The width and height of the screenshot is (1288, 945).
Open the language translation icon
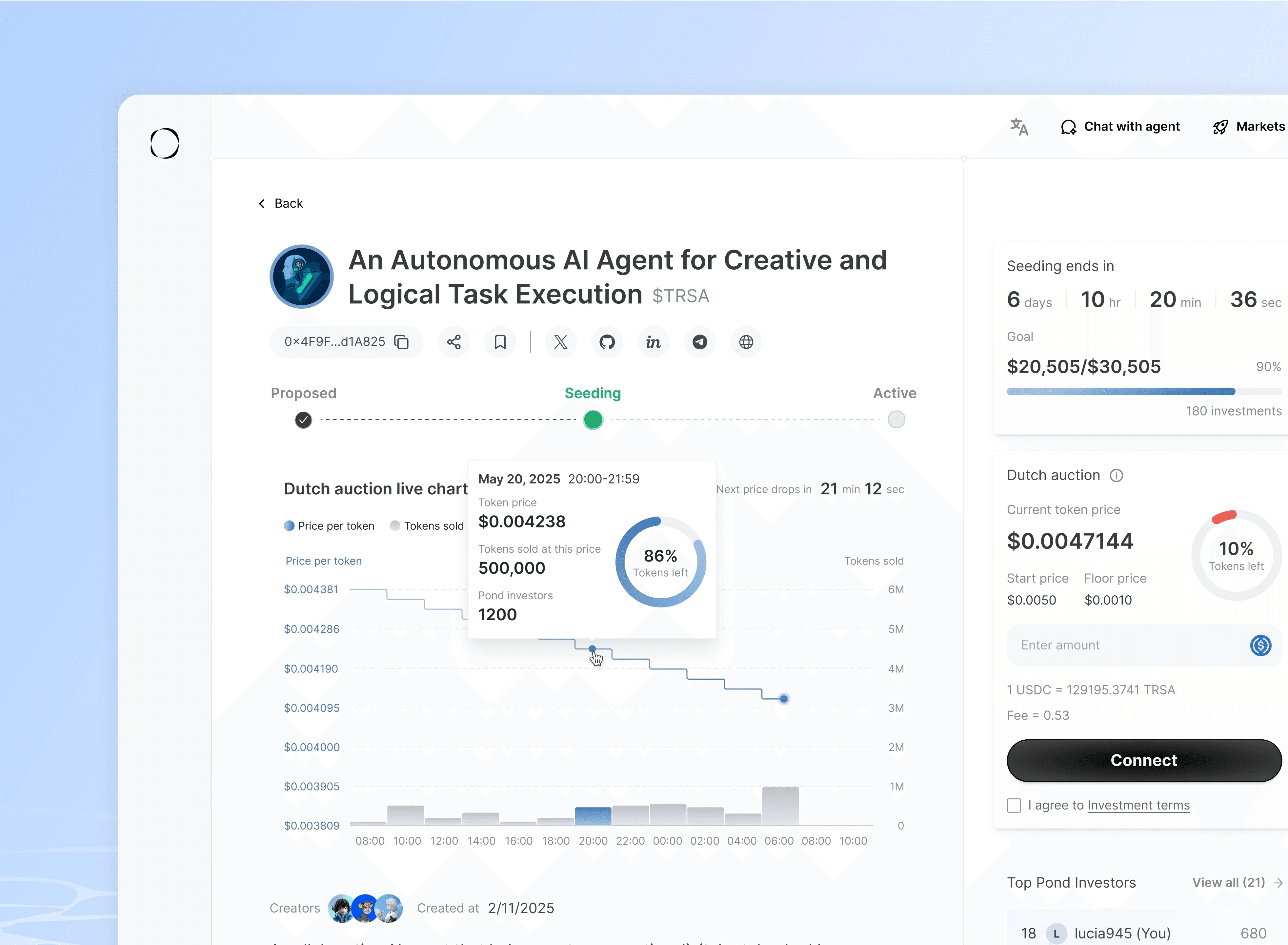click(x=1019, y=127)
